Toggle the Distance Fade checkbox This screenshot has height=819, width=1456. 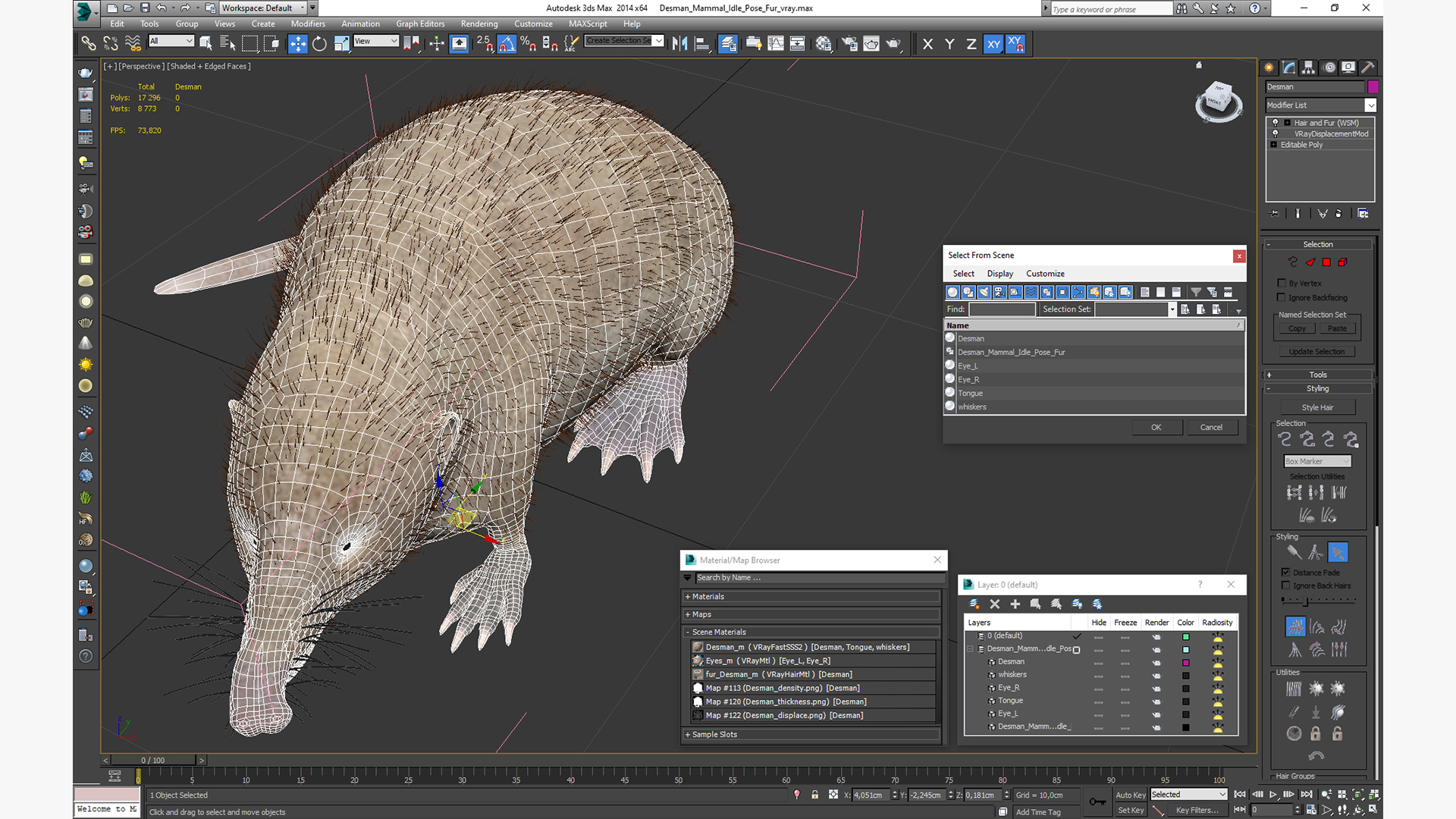[1285, 573]
